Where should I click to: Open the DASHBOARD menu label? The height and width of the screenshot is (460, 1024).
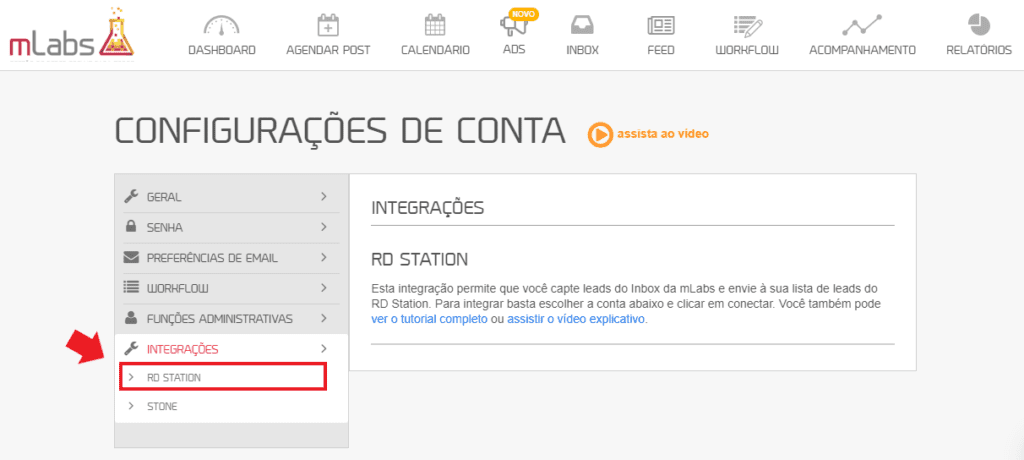221,50
